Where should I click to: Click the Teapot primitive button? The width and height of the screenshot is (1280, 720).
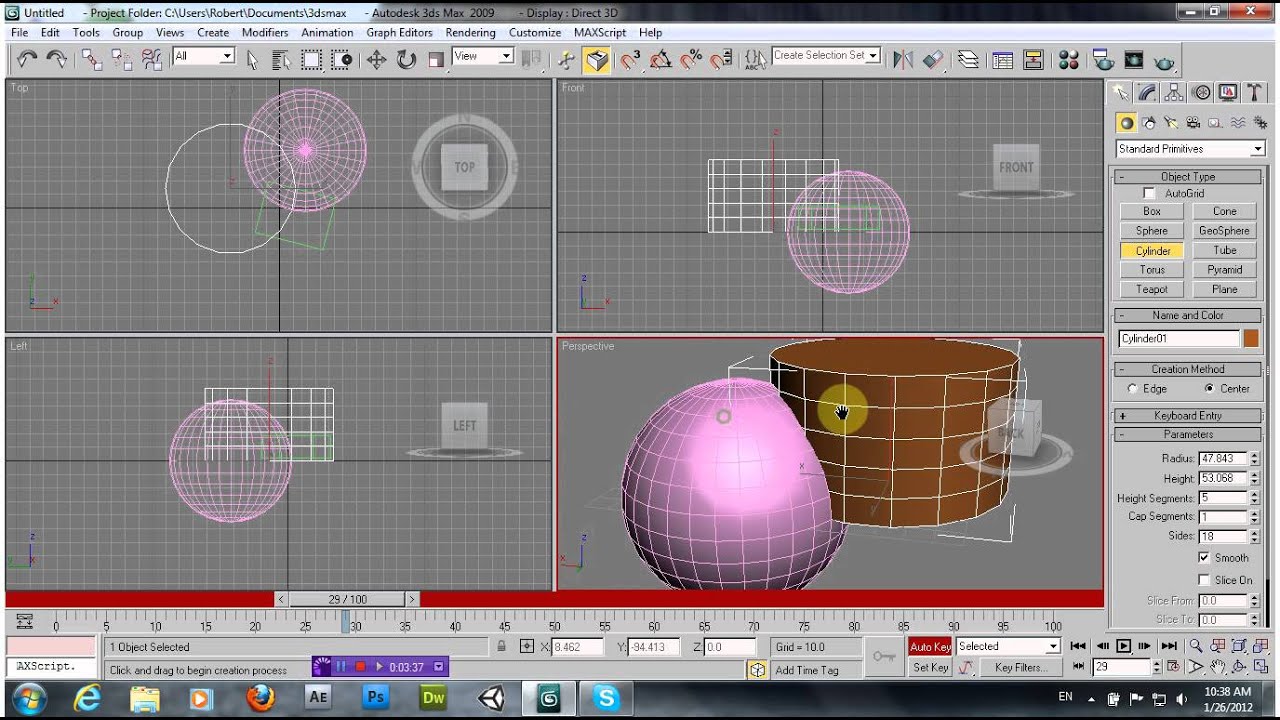[1152, 289]
